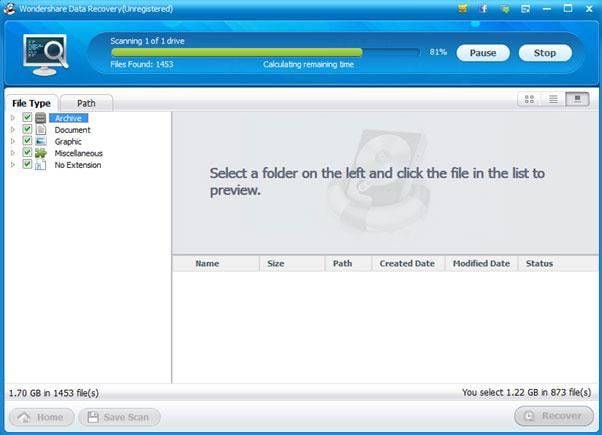Screen dimensions: 602x435
Task: Click the No Extension file icon
Action: (x=40, y=165)
